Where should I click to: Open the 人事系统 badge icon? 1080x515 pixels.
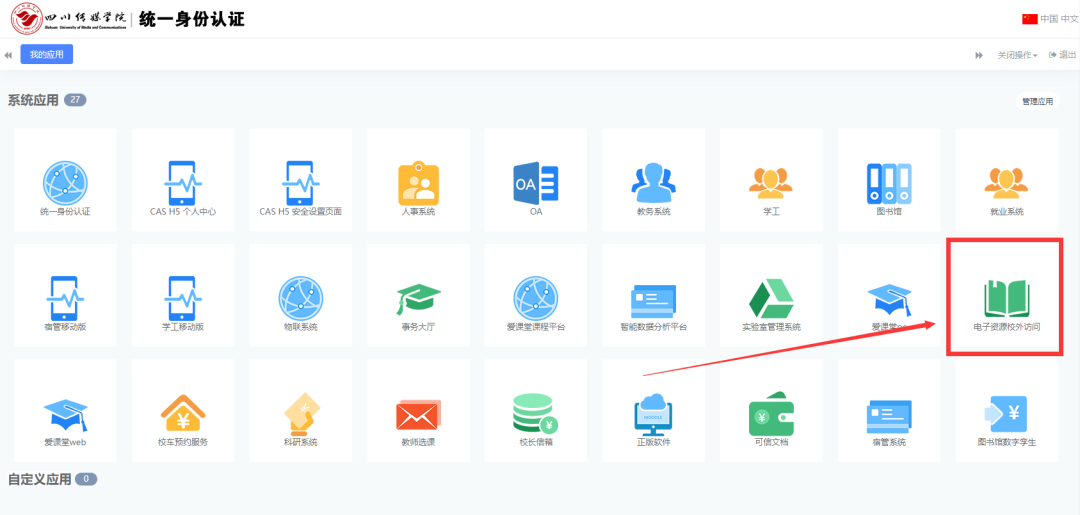(418, 183)
